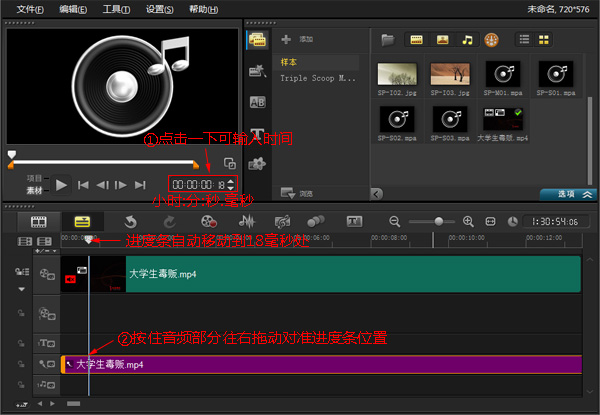Fit project in timeline window icon
The width and height of the screenshot is (600, 415).
pyautogui.click(x=490, y=221)
